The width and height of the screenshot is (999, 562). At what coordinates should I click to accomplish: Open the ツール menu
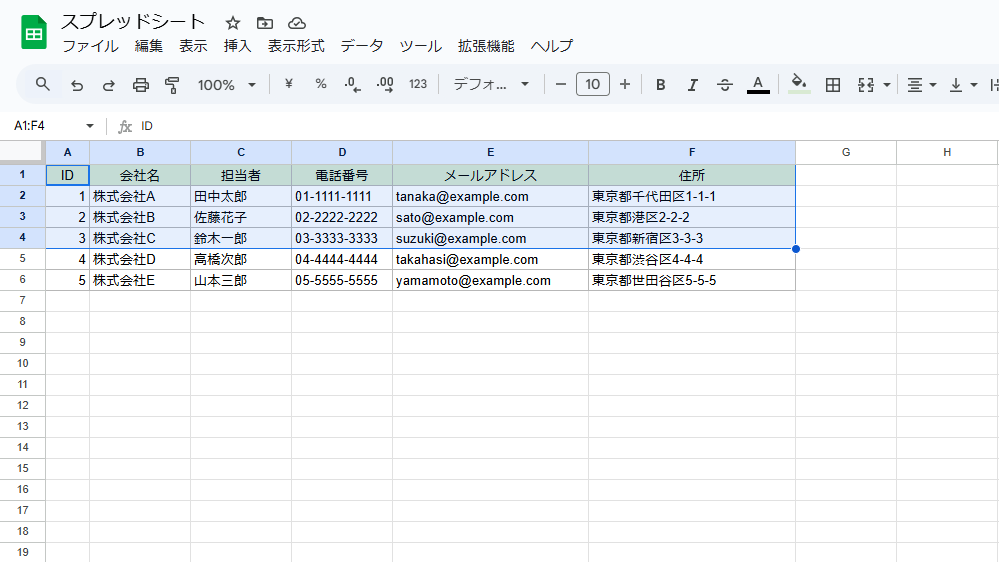[x=420, y=46]
